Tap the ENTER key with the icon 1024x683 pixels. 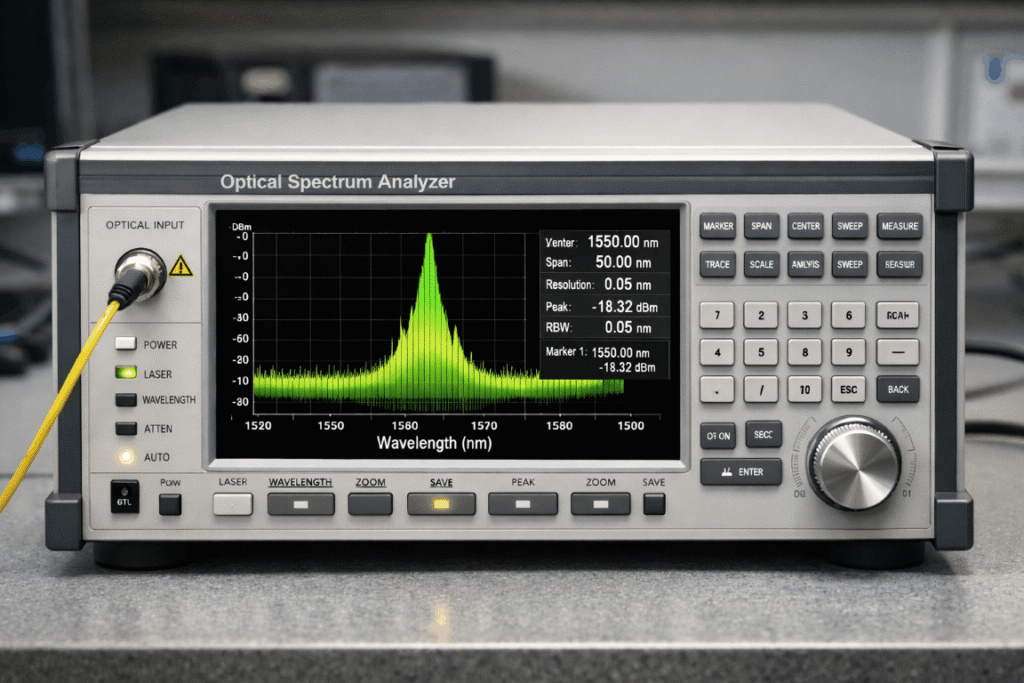coord(741,471)
